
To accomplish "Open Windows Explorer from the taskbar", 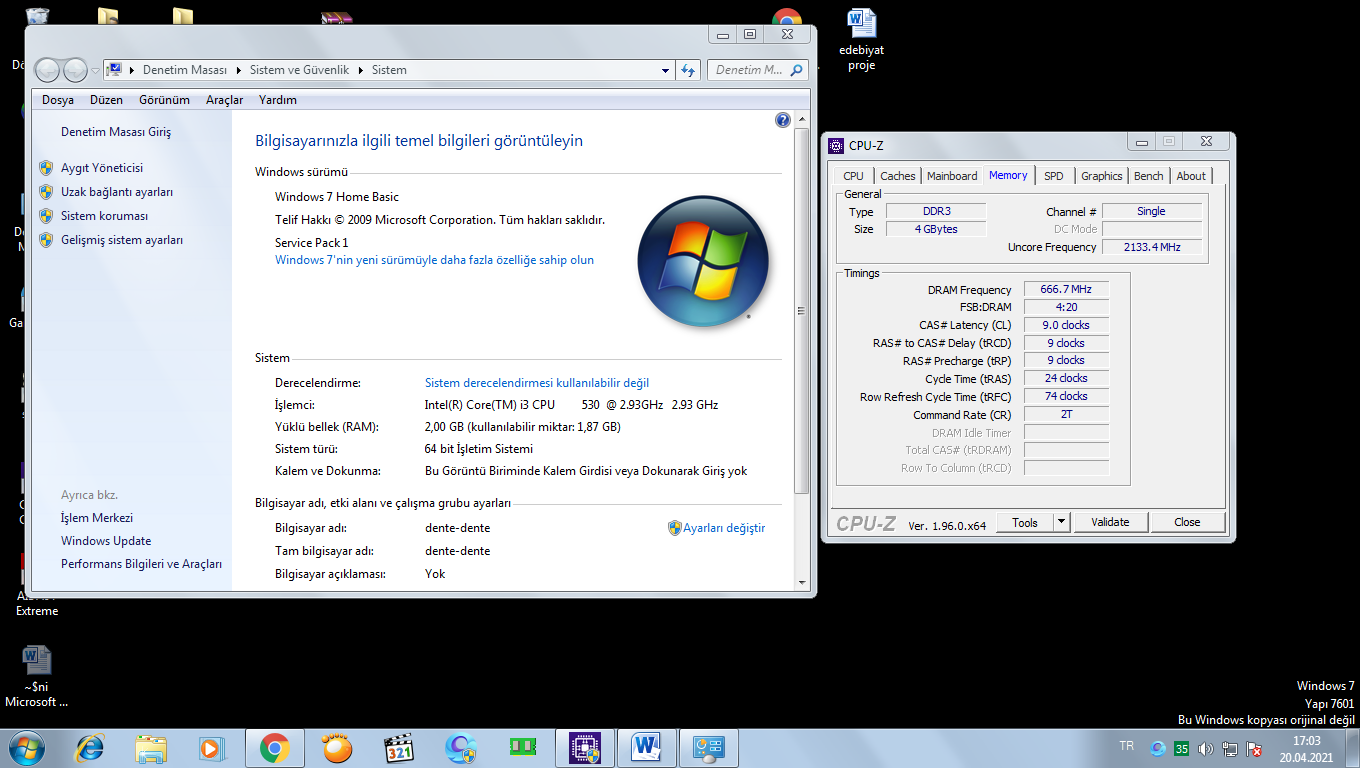I will [151, 748].
